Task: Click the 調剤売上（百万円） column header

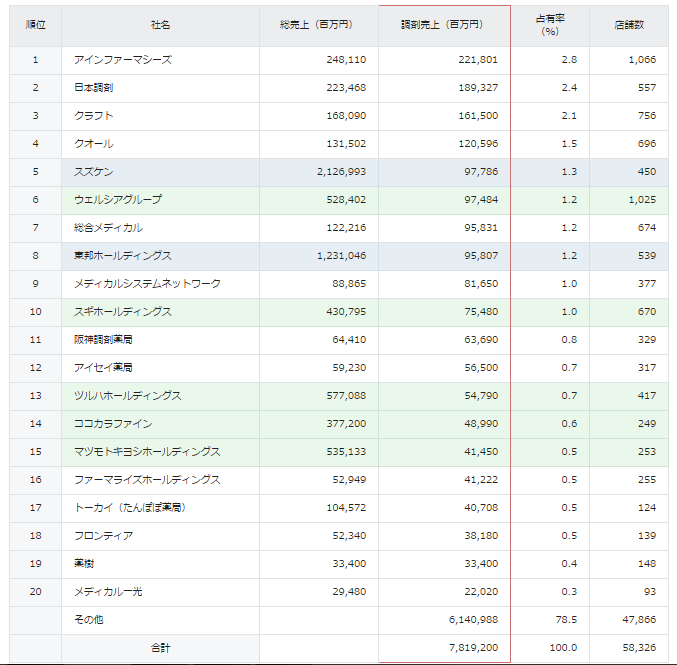Action: pos(444,25)
